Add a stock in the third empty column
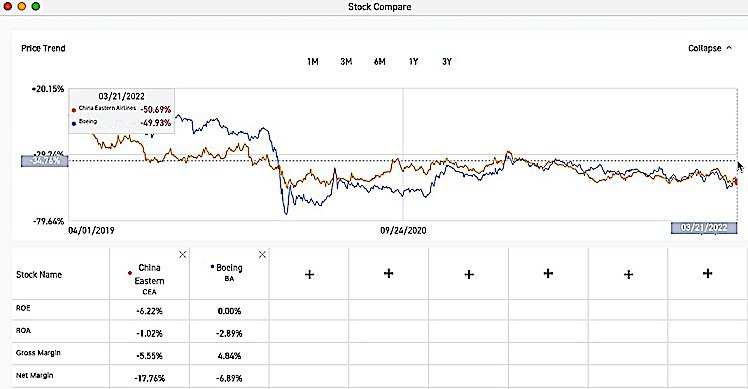Image resolution: width=748 pixels, height=389 pixels. (x=469, y=274)
